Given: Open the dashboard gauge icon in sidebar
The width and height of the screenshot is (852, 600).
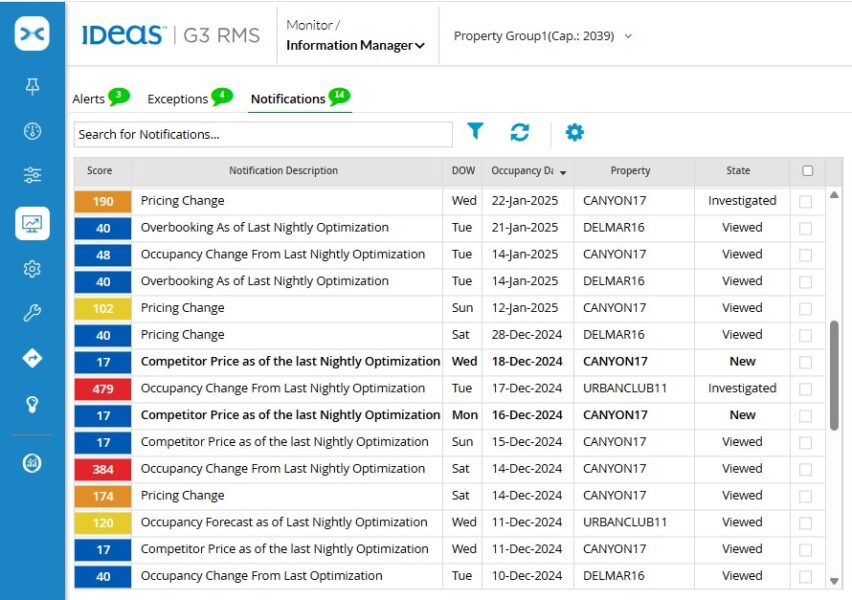Looking at the screenshot, I should (x=33, y=130).
